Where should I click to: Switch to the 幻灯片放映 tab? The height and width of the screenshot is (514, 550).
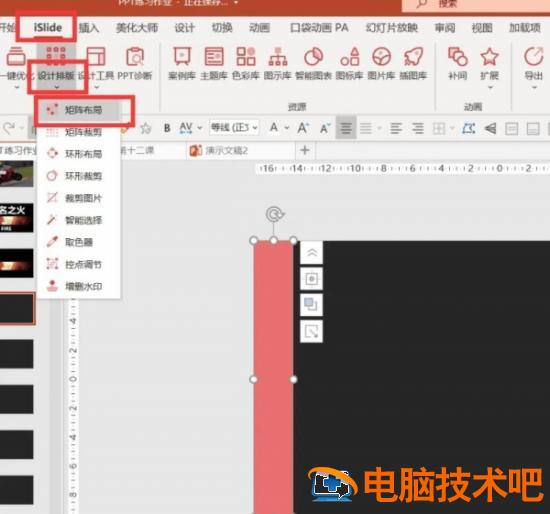click(391, 28)
